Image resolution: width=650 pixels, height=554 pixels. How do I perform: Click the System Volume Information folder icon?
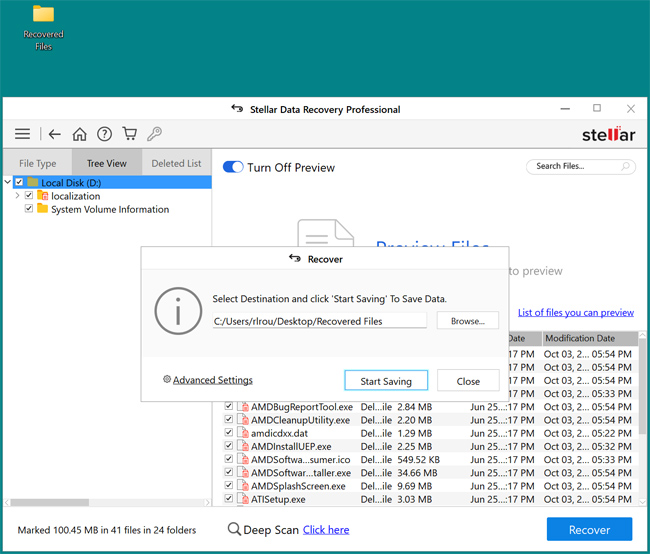(42, 208)
